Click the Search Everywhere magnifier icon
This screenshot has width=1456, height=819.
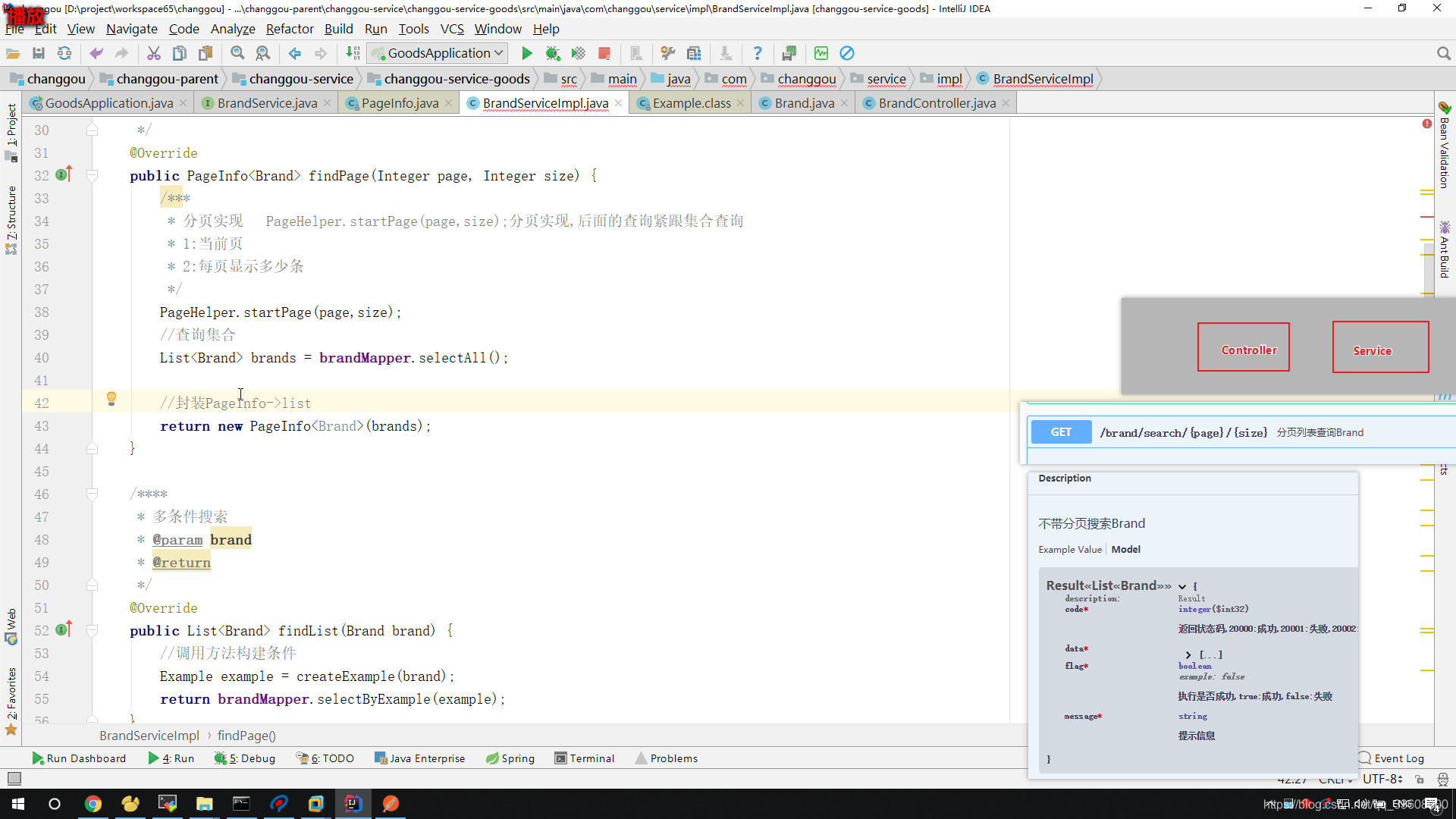click(1444, 53)
